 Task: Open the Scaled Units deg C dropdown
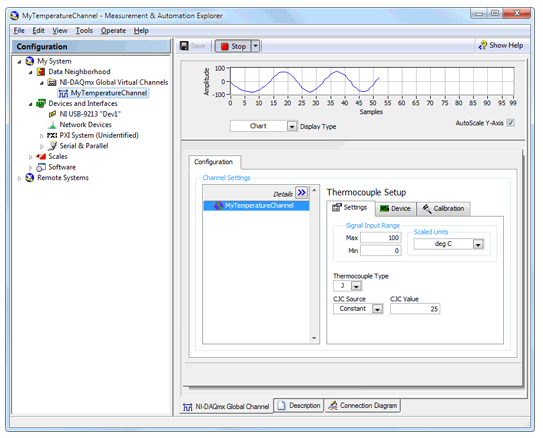[x=478, y=244]
